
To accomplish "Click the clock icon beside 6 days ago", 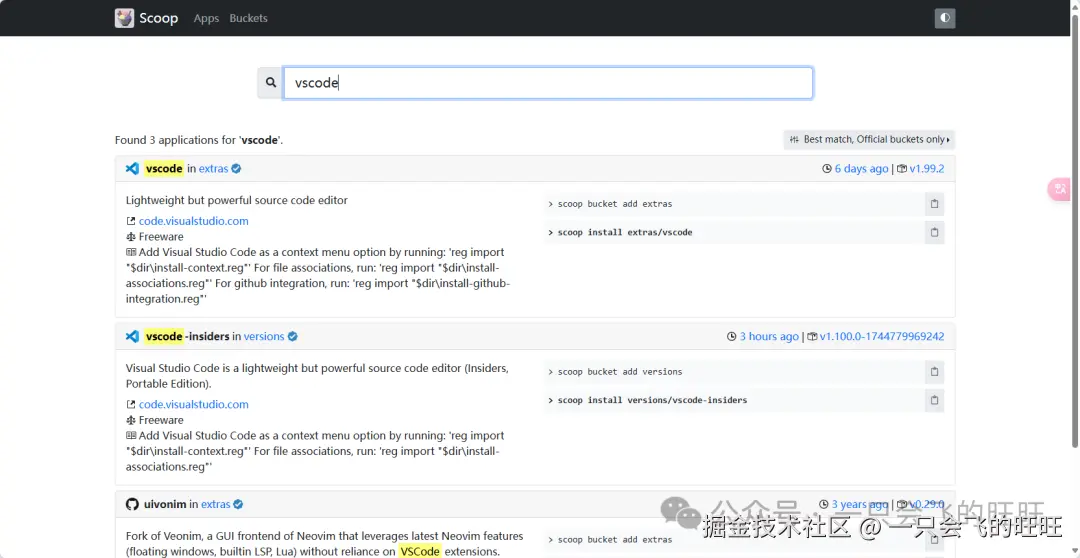I will pyautogui.click(x=827, y=169).
